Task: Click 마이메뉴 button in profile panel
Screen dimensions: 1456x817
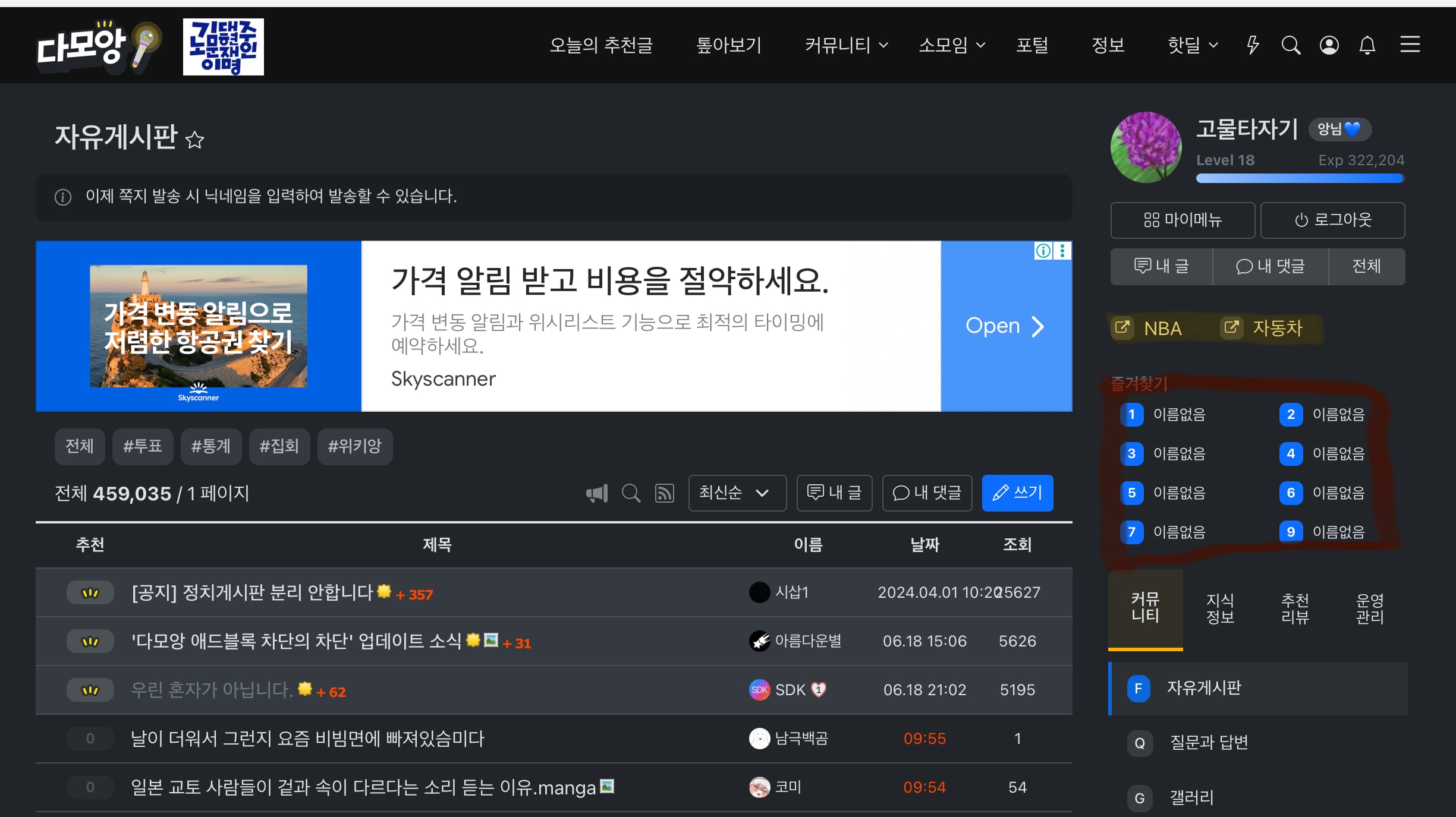Action: coord(1183,220)
